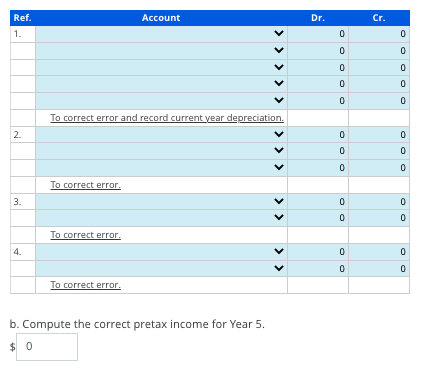
Task: Open the first account dropdown for entry 3
Action: pyautogui.click(x=161, y=202)
